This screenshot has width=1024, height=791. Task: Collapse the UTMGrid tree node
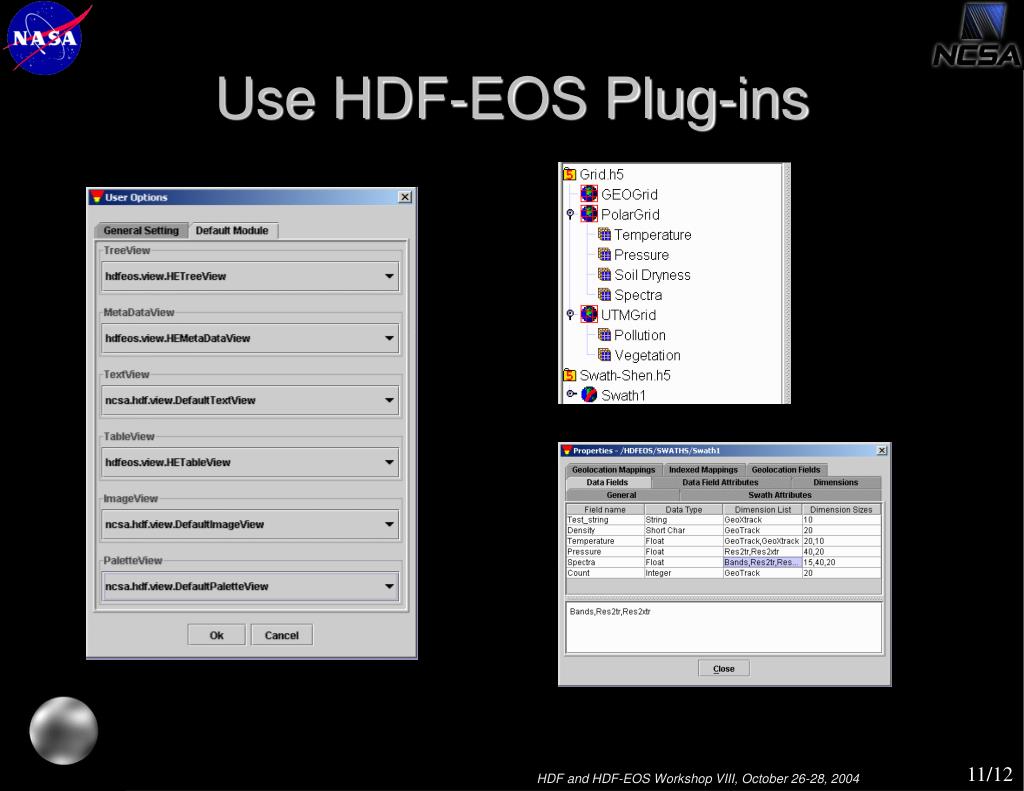point(570,315)
